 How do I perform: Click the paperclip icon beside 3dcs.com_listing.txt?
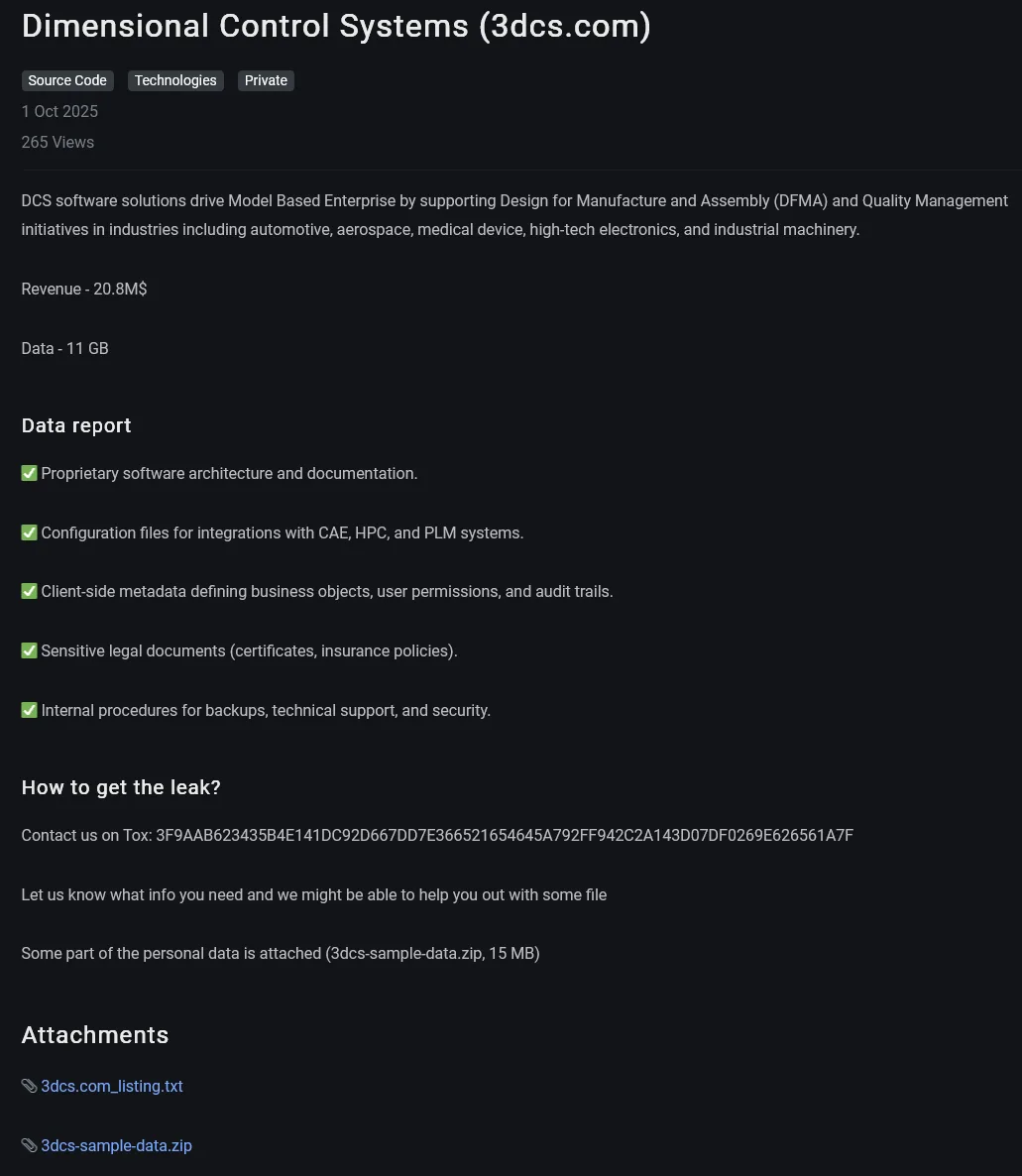point(29,1086)
